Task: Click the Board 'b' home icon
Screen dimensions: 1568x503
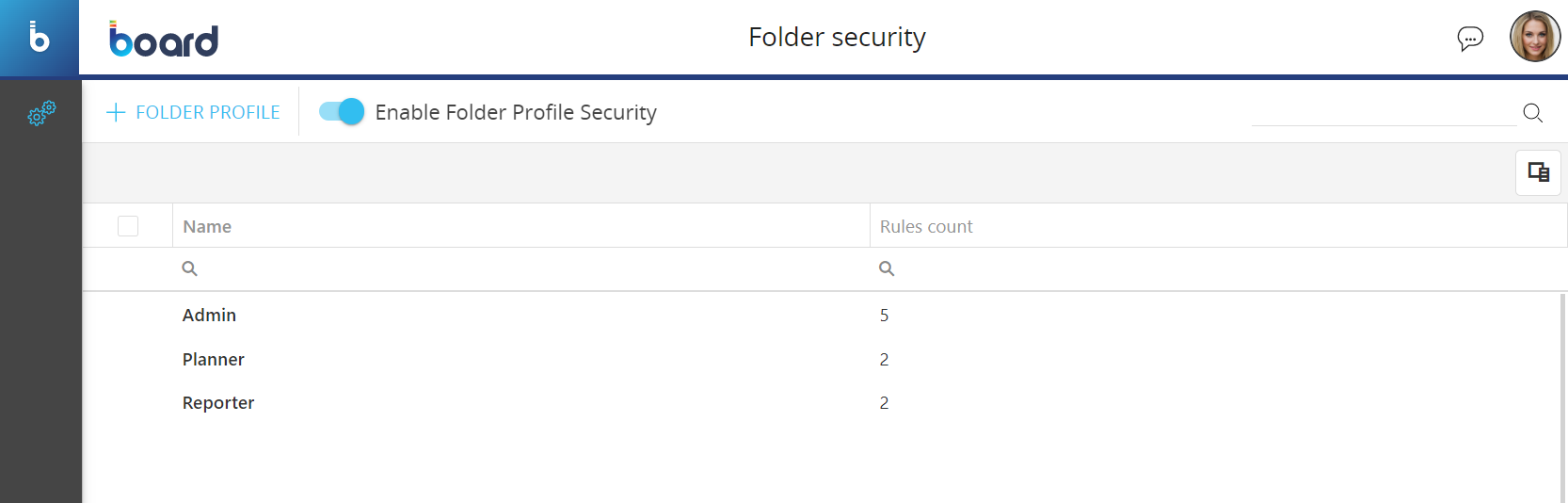Action: click(40, 38)
